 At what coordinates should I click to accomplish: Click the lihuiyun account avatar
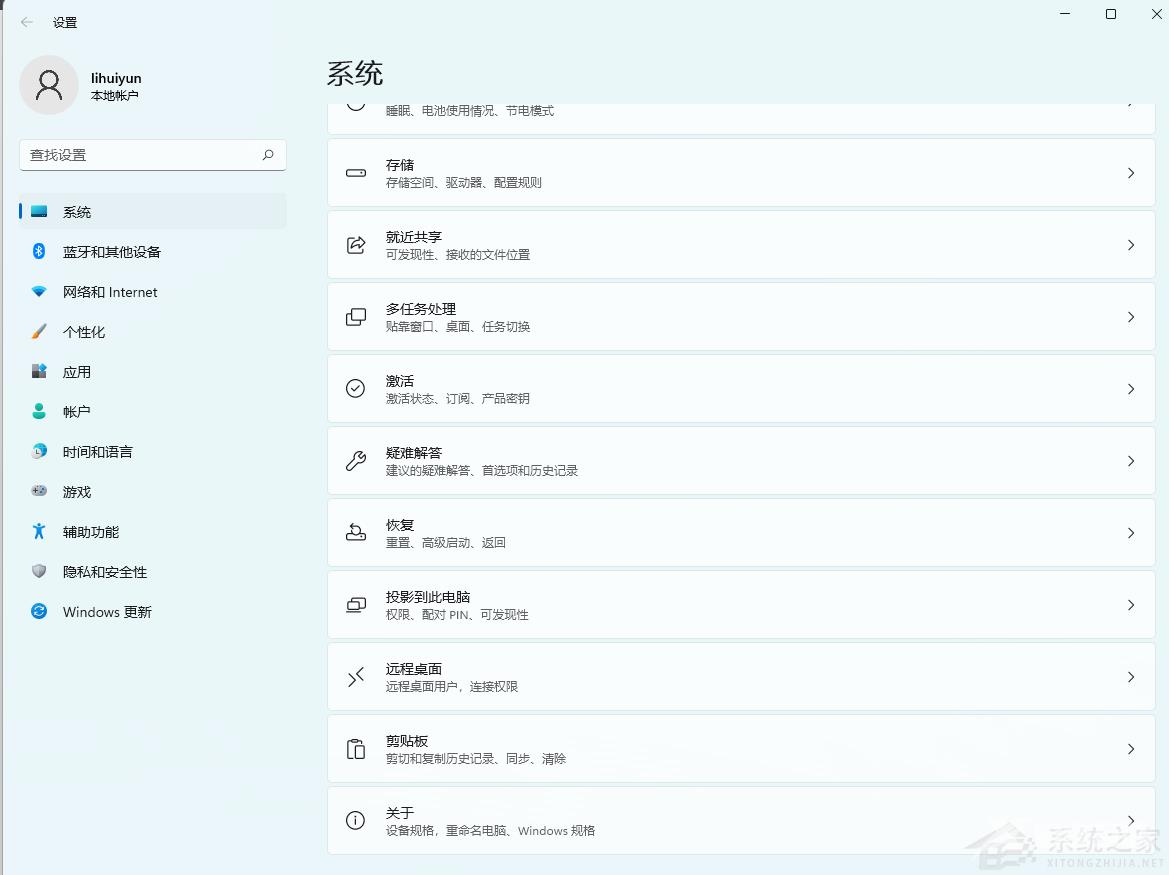pyautogui.click(x=49, y=85)
